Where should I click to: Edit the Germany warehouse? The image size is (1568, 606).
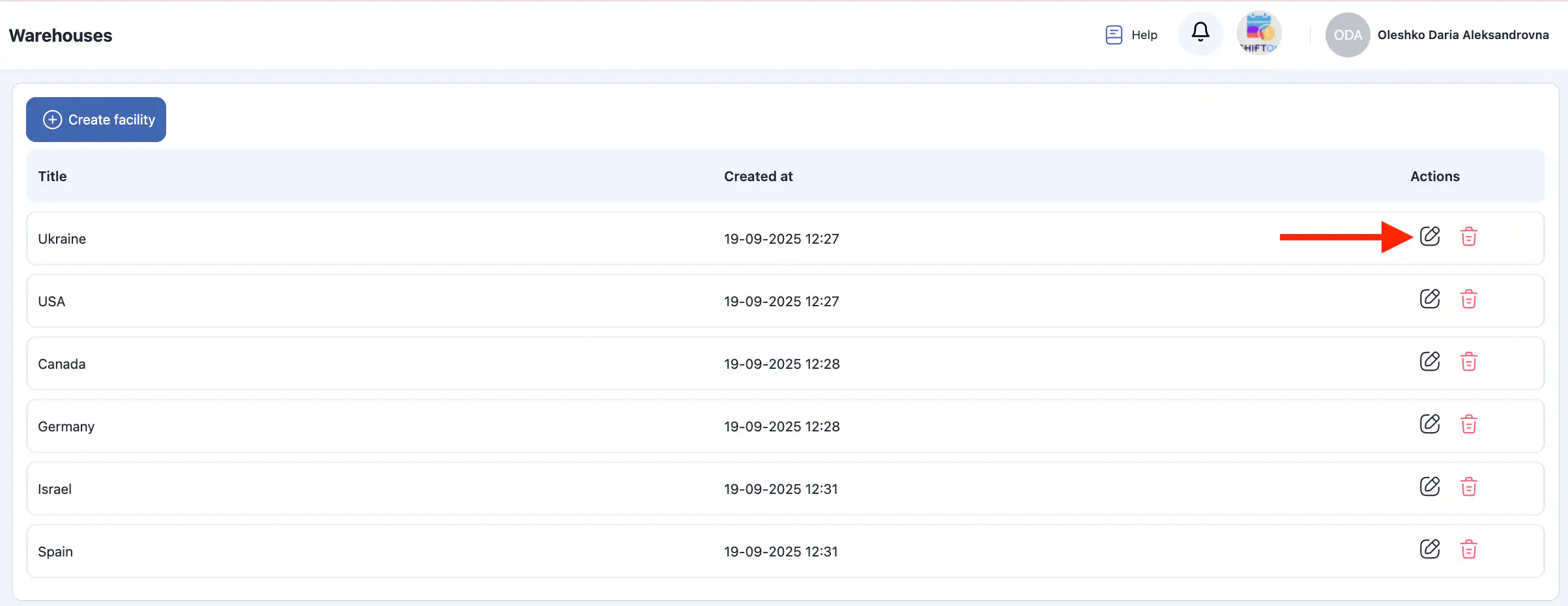click(x=1429, y=424)
